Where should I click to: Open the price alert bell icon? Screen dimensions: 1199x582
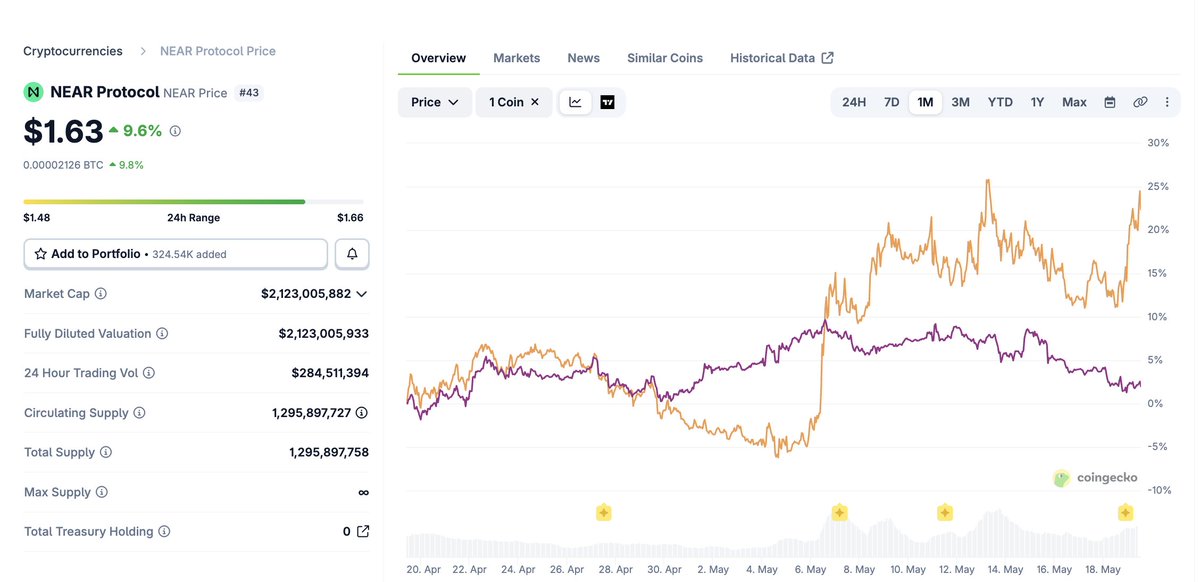pos(352,254)
